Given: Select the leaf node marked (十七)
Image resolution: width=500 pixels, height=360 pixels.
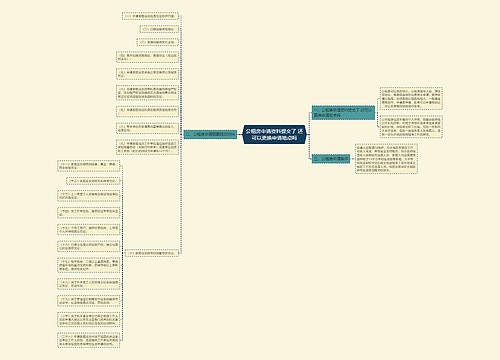Looking at the screenshot, I should tap(89, 265).
